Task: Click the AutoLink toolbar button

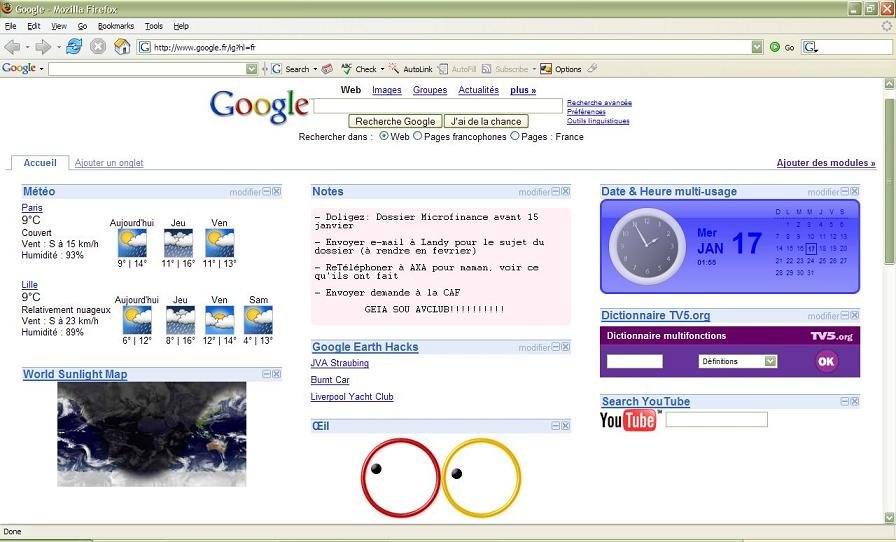Action: tap(411, 69)
